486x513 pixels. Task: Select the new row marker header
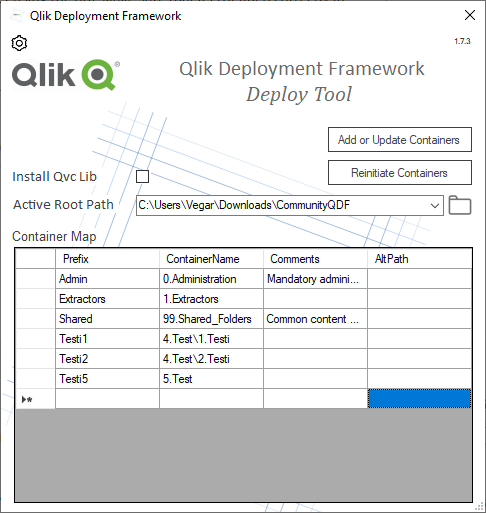click(35, 399)
